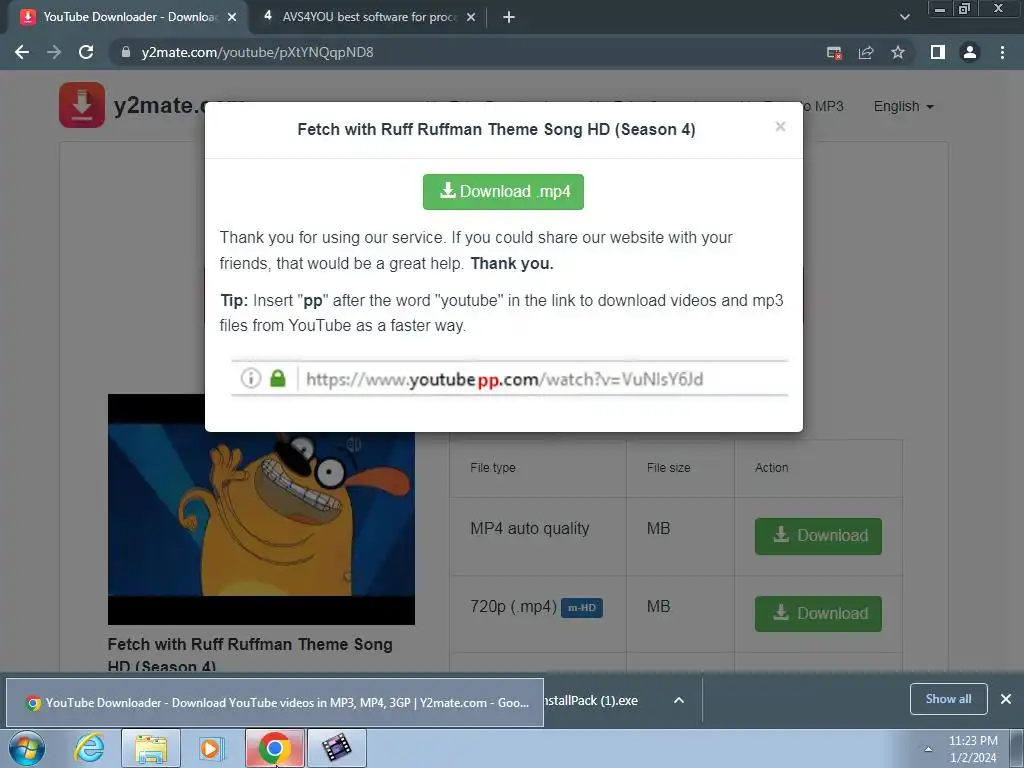Open Chrome three-dot menu
1024x768 pixels.
1002,52
